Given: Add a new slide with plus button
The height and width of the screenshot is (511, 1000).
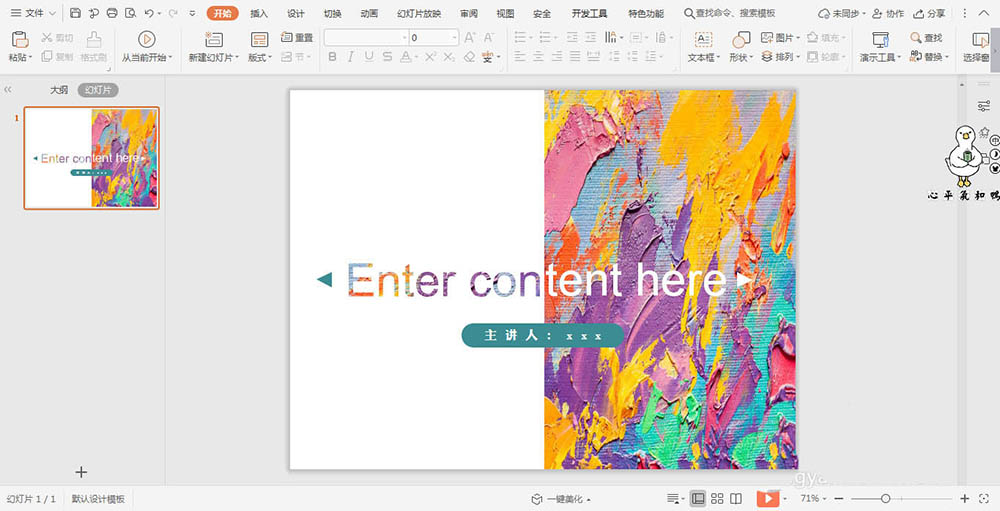Looking at the screenshot, I should [x=81, y=472].
